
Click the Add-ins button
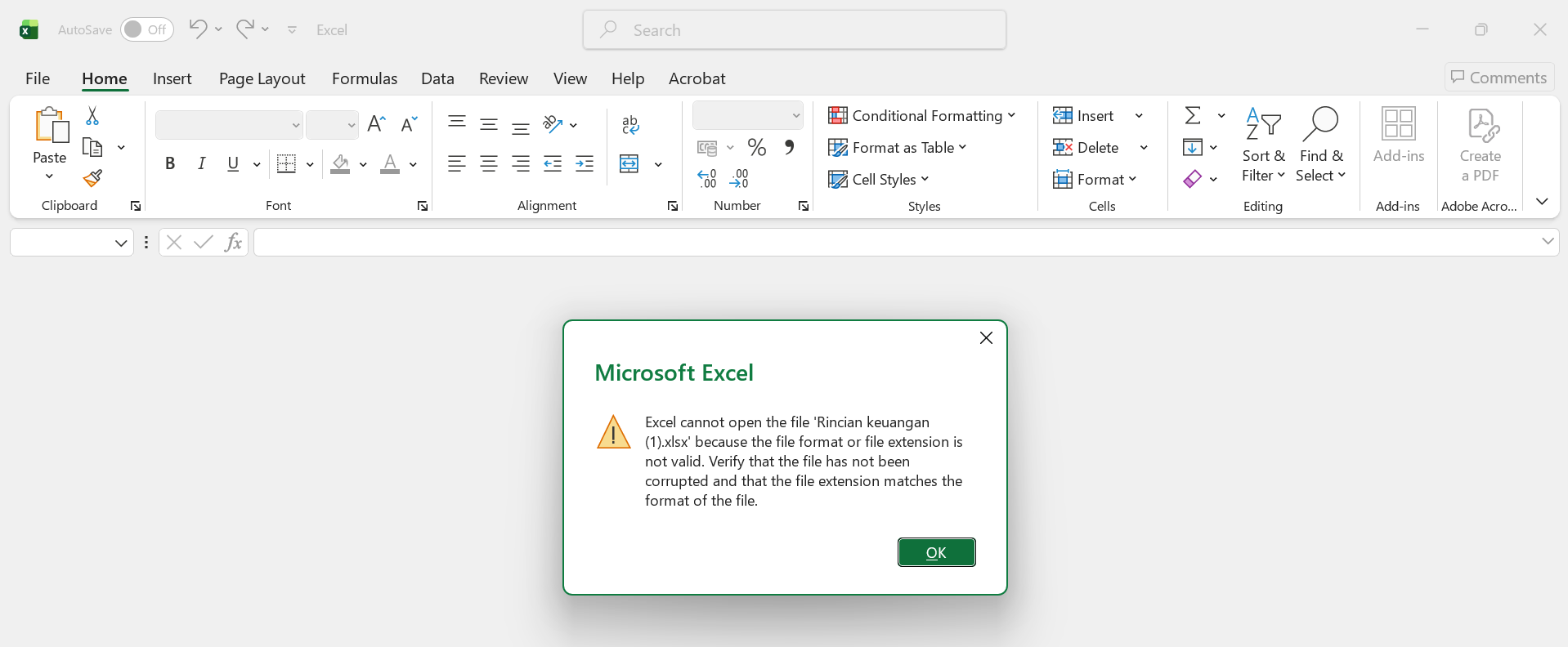pos(1399,136)
